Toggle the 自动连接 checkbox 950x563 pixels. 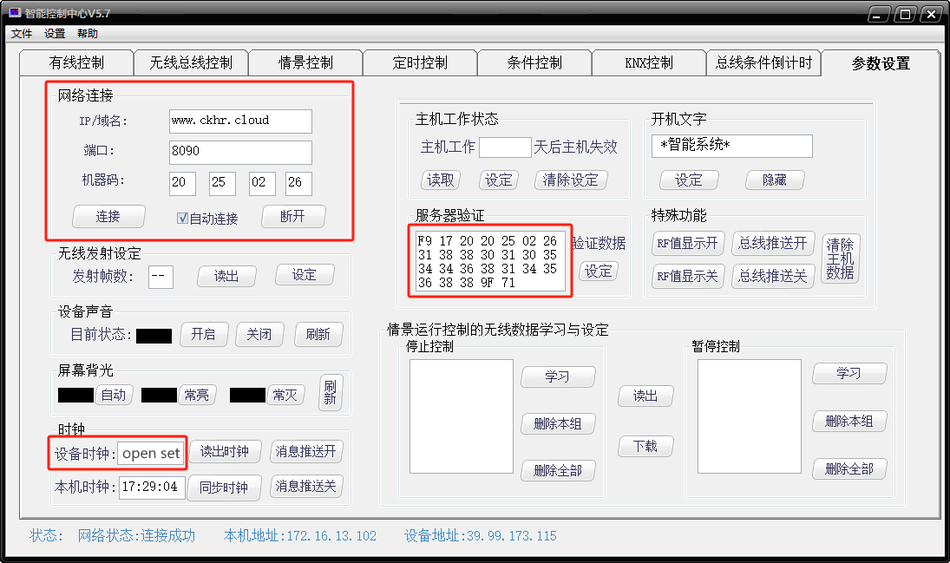coord(182,218)
